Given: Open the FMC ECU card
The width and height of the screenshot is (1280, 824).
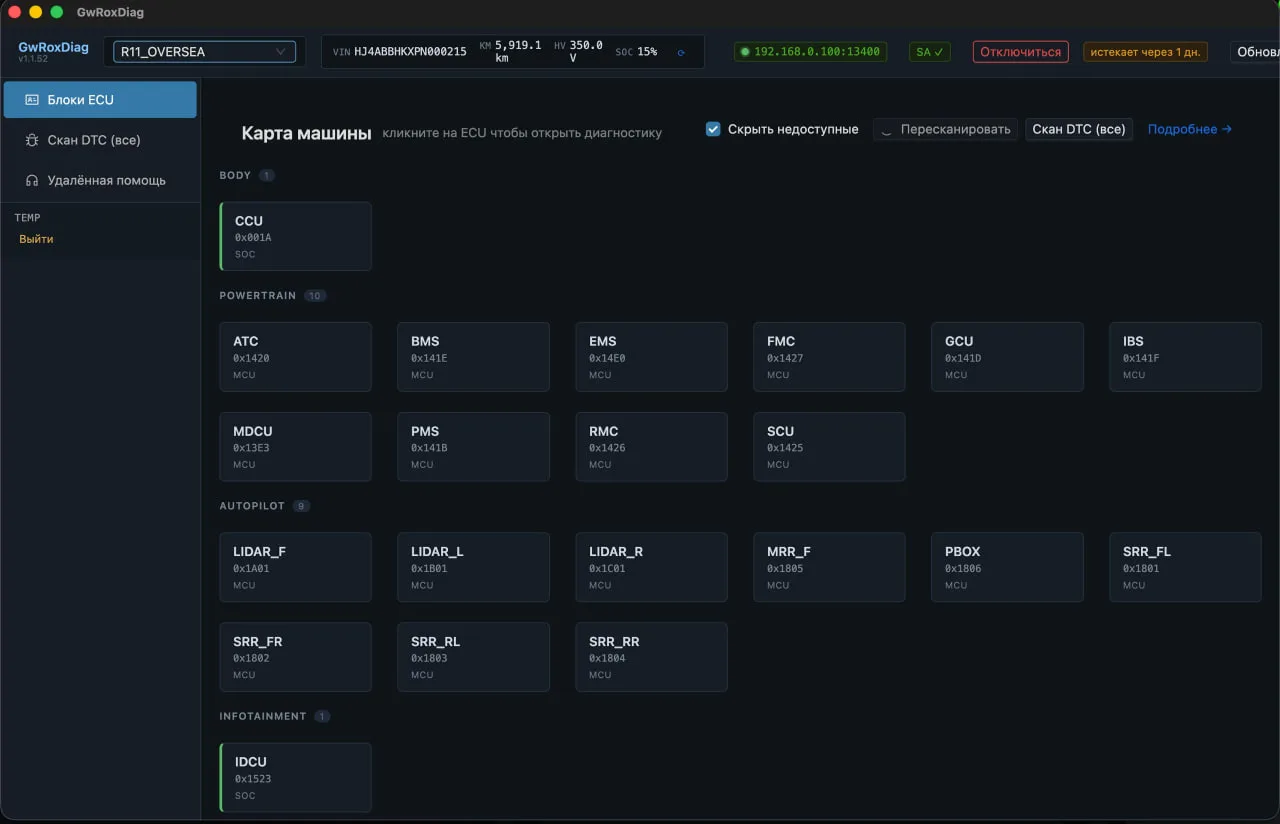Looking at the screenshot, I should 830,357.
